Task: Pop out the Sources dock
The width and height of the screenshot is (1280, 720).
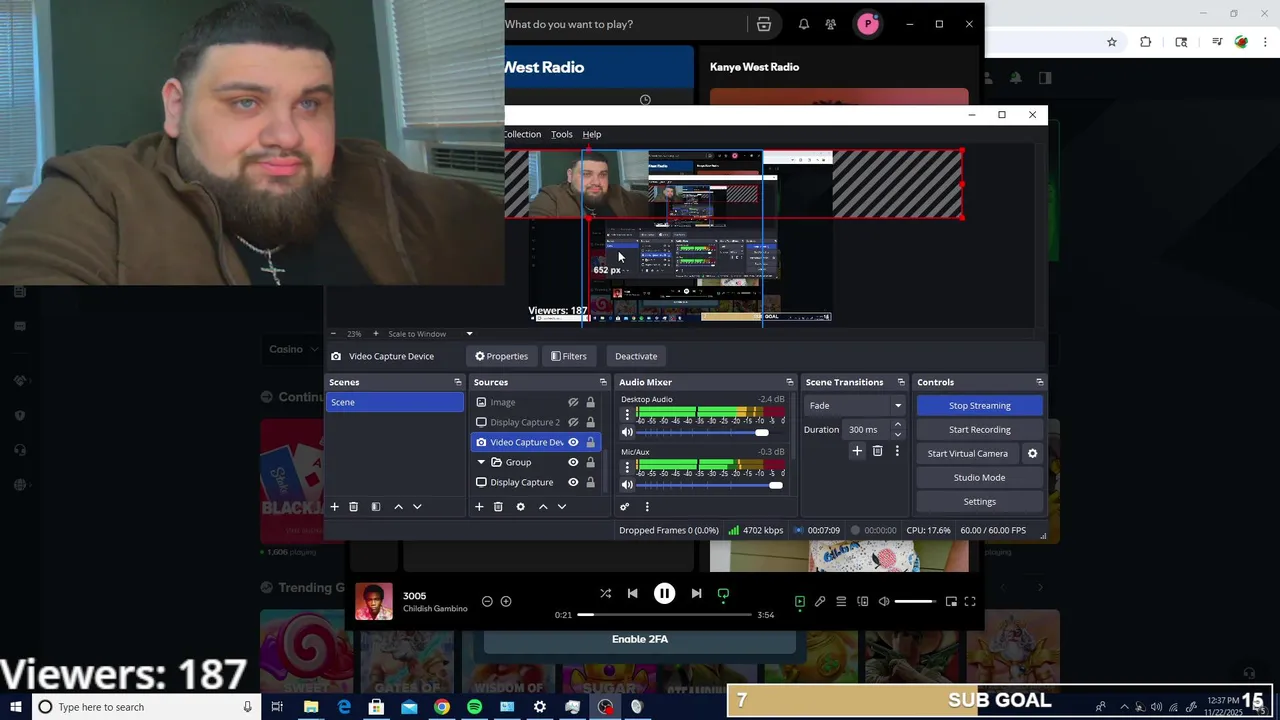Action: [602, 382]
